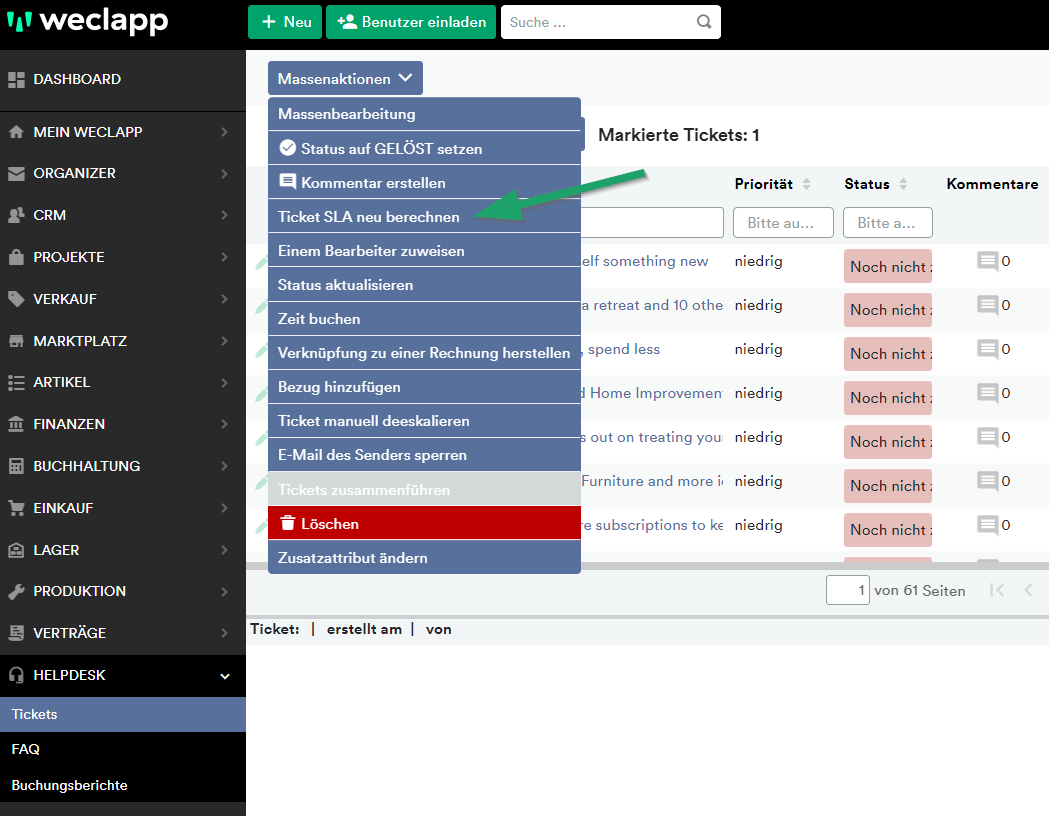The width and height of the screenshot is (1049, 816).
Task: Select Zusatzattribut ändern entry
Action: point(424,557)
